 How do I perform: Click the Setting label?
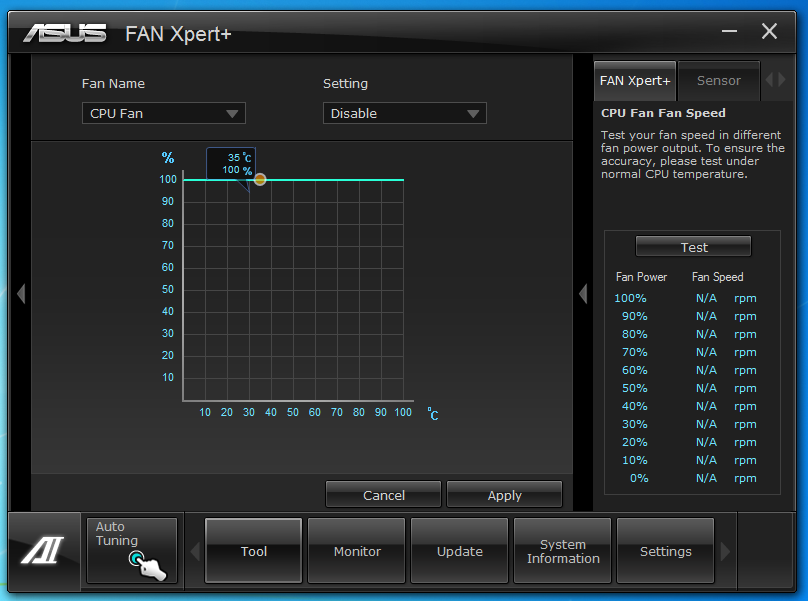[x=345, y=84]
